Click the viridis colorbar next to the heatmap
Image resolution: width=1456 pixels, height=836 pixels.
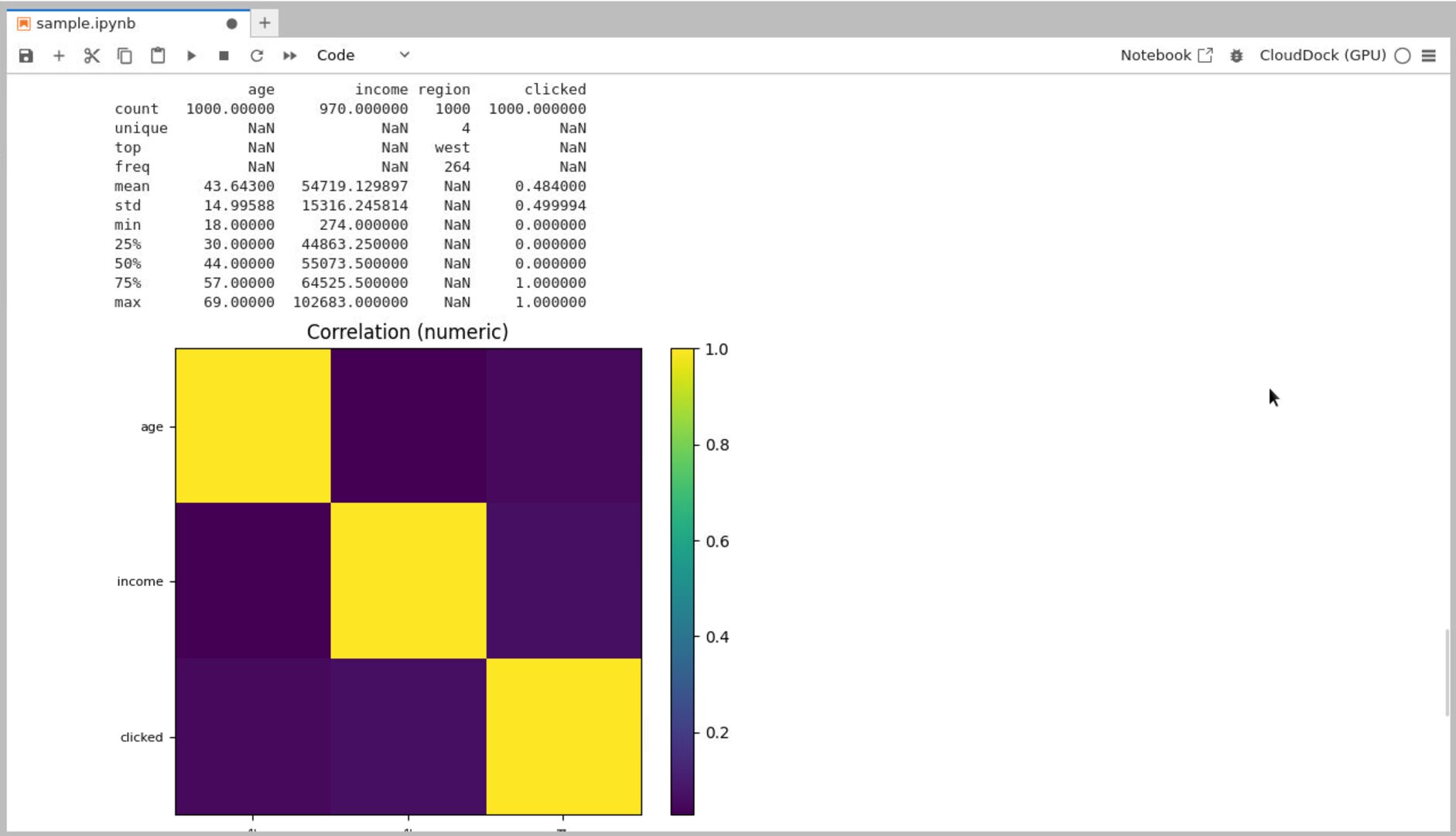click(x=684, y=581)
